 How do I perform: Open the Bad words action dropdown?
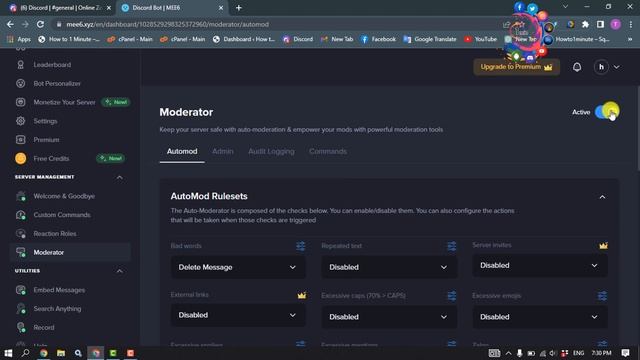coord(238,267)
